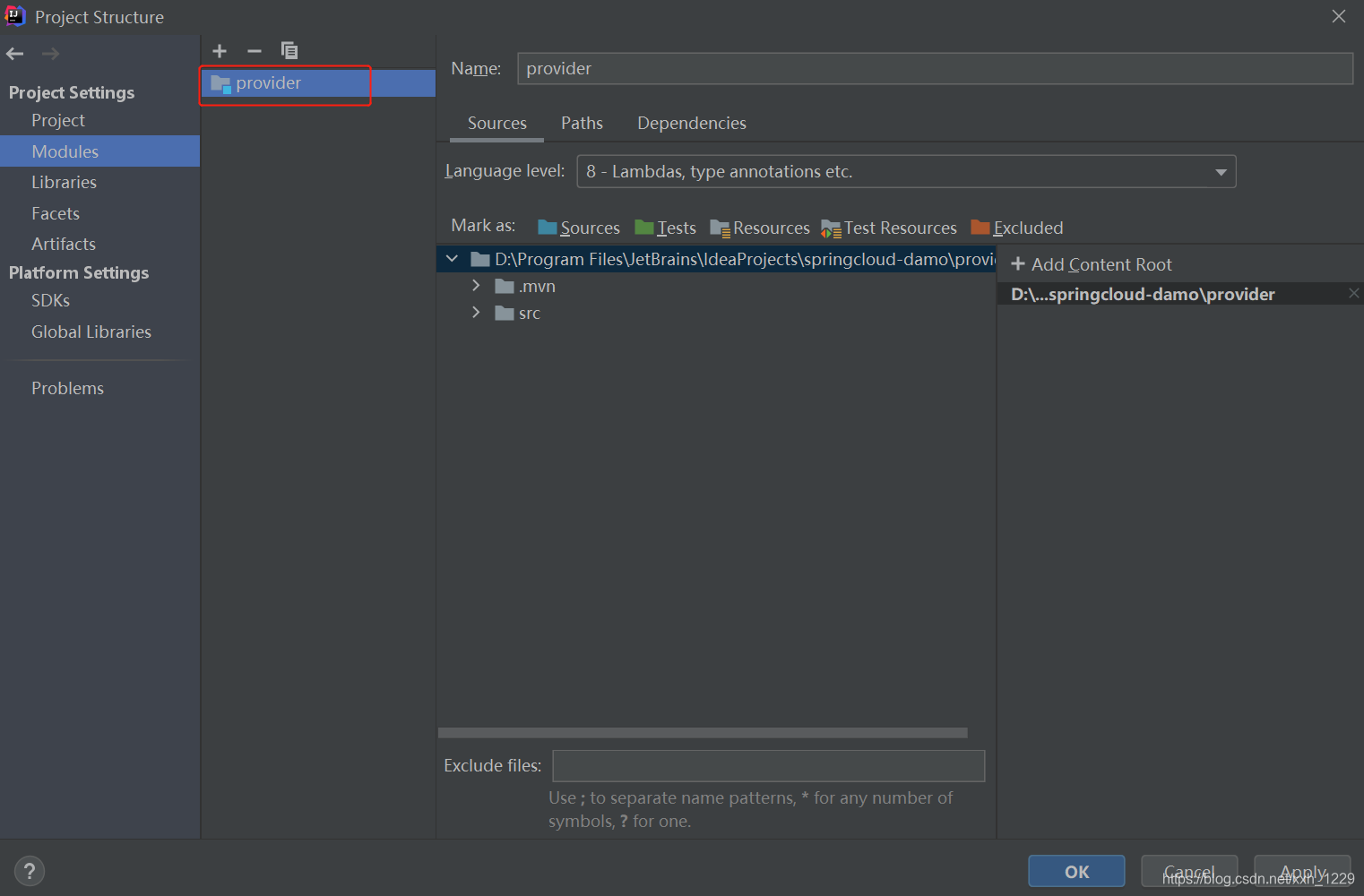Screen dimensions: 1364x896
Task: Open Modules settings section
Action: pos(99,151)
